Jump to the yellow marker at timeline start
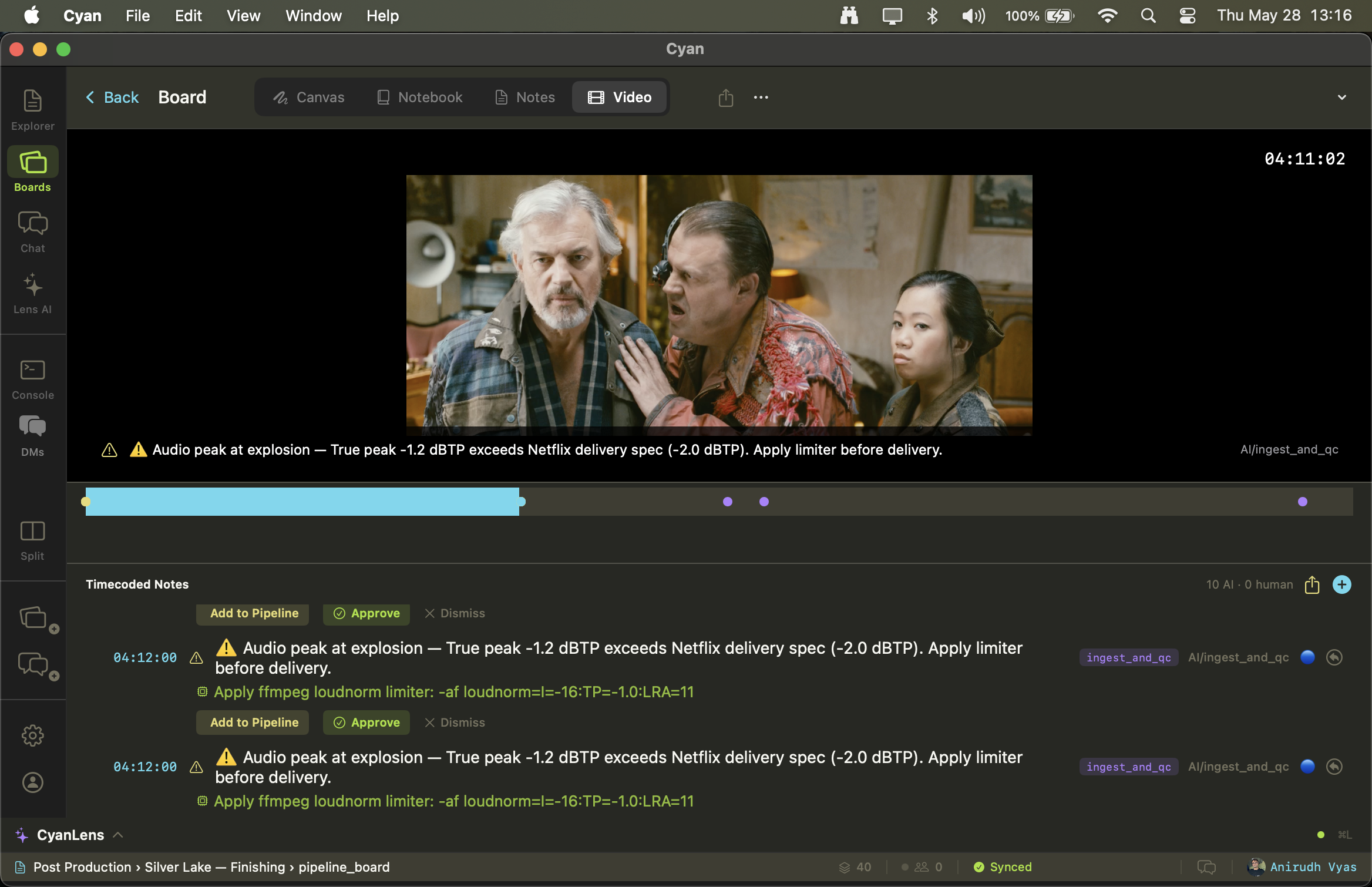The image size is (1372, 887). point(86,502)
